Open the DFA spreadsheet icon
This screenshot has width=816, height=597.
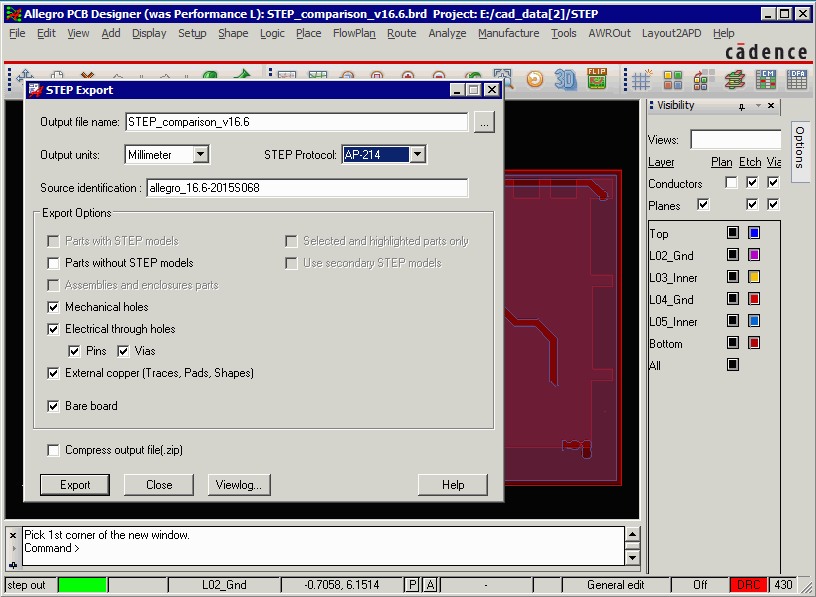[797, 80]
